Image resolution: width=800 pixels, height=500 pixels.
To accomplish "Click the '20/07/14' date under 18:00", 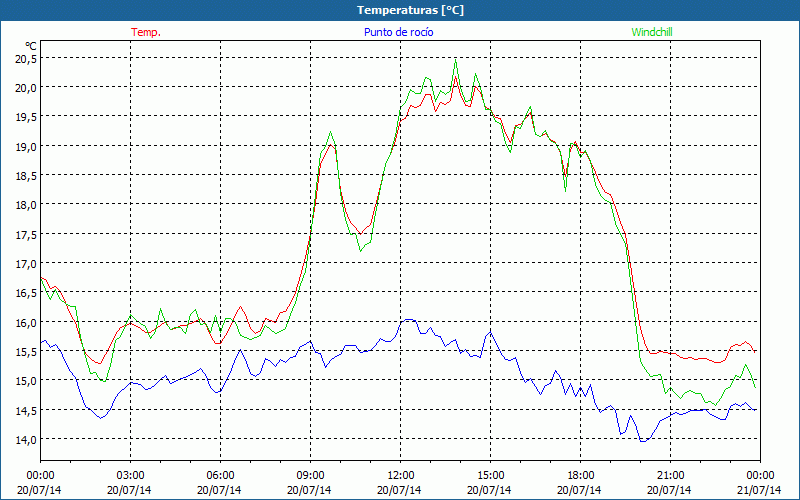I will point(579,490).
